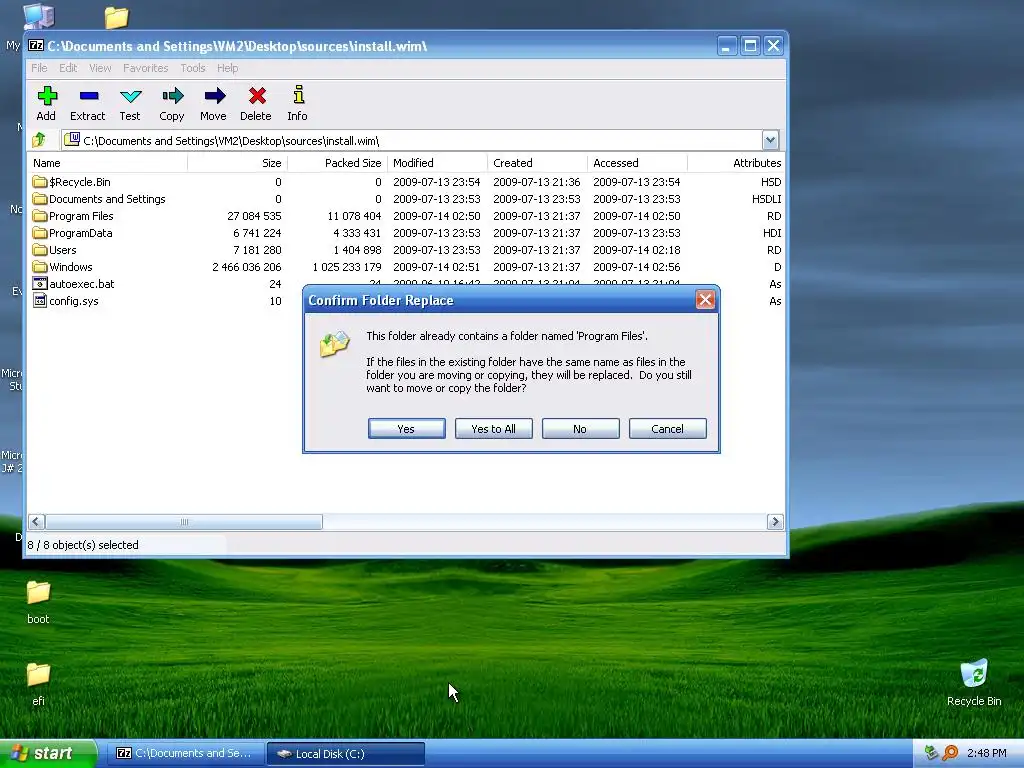The height and width of the screenshot is (768, 1024).
Task: Select the desktop folder icon at top
Action: tap(116, 17)
